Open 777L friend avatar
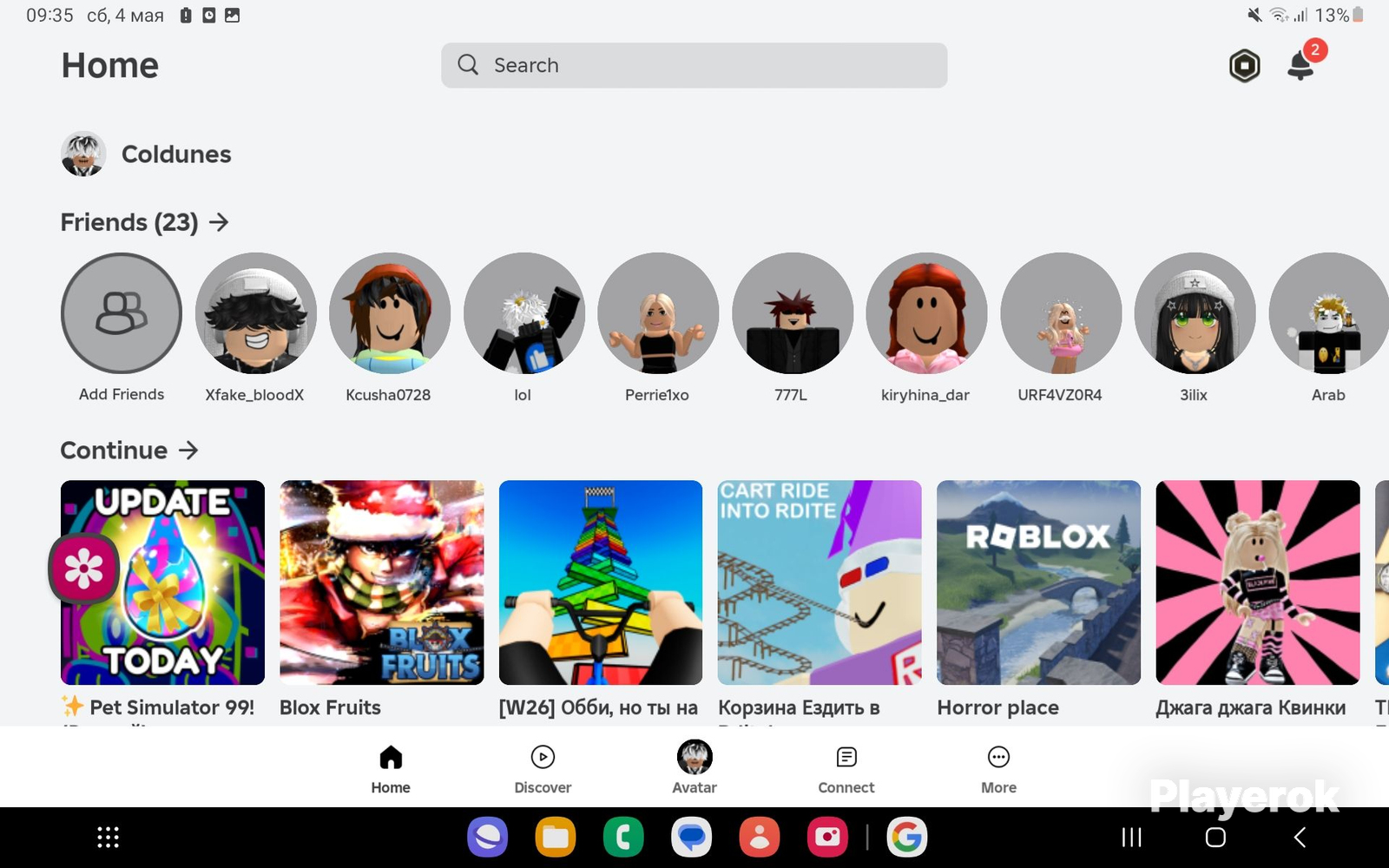Image resolution: width=1389 pixels, height=868 pixels. tap(792, 313)
